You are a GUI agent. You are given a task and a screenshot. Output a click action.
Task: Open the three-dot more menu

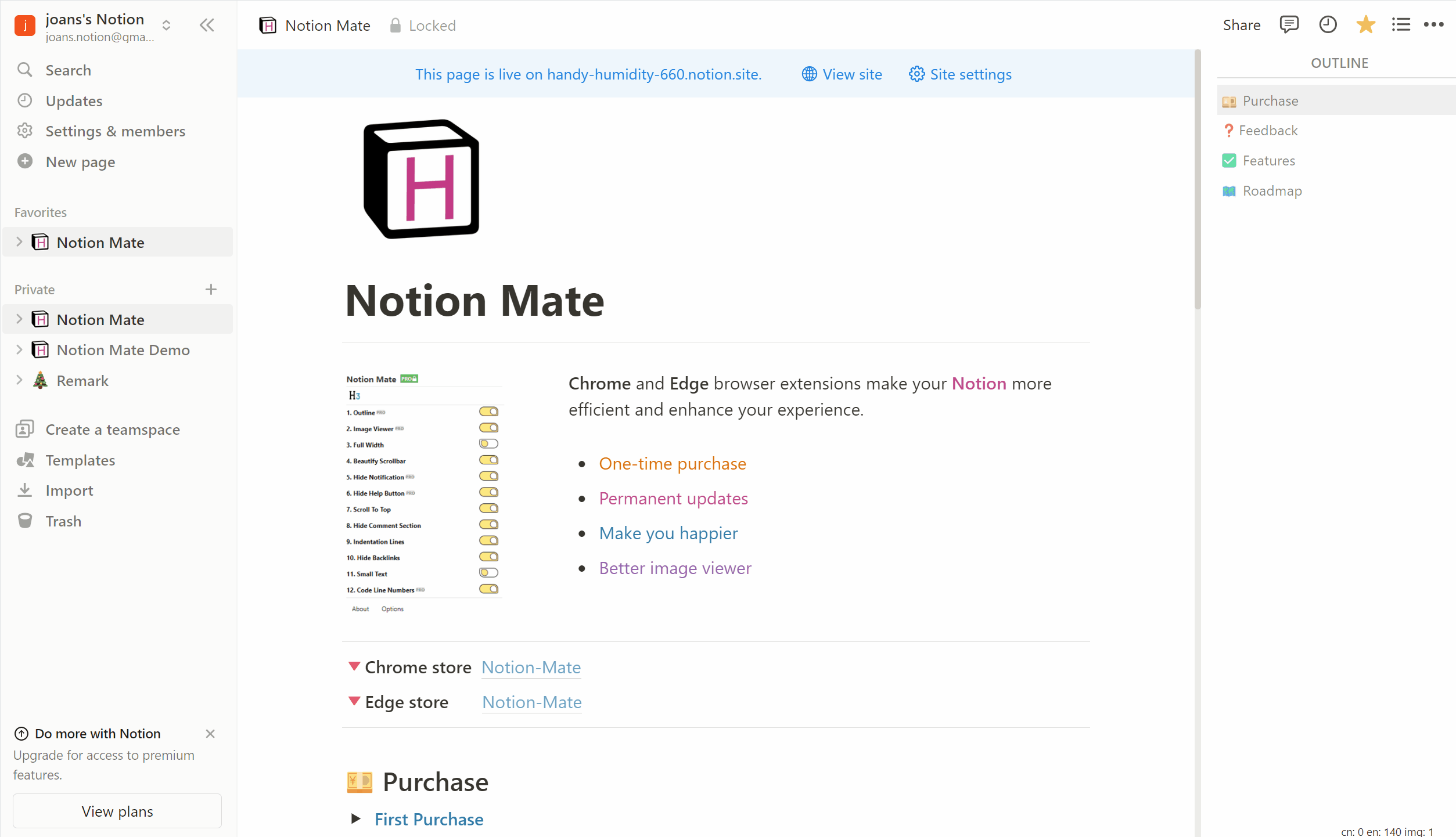coord(1433,24)
